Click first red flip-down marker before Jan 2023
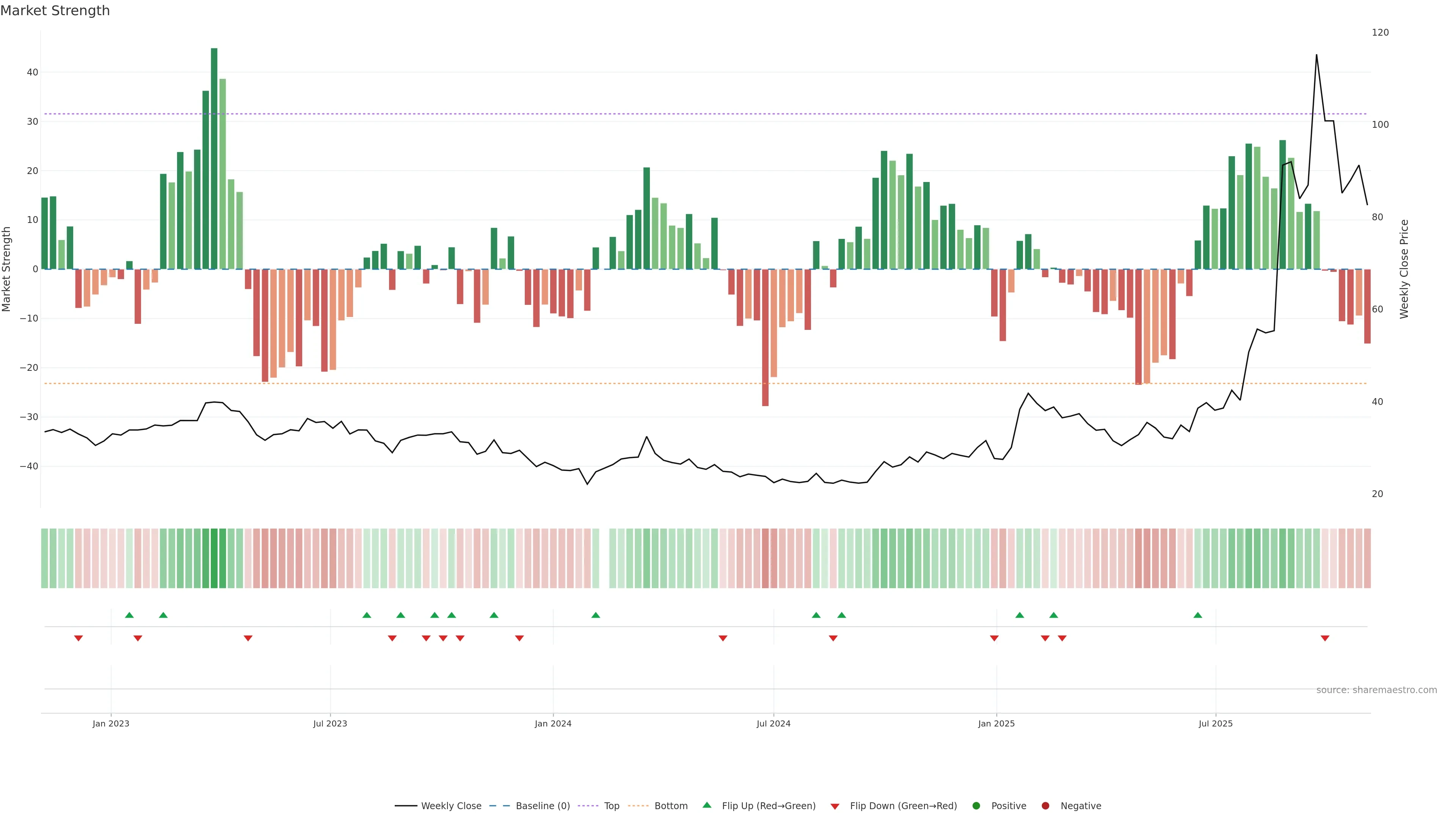The image size is (1456, 819). click(78, 638)
